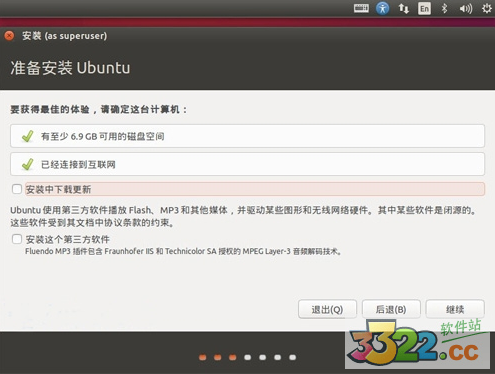Open the keyboard indicator in top panel
This screenshot has height=374, width=495.
[x=361, y=8]
